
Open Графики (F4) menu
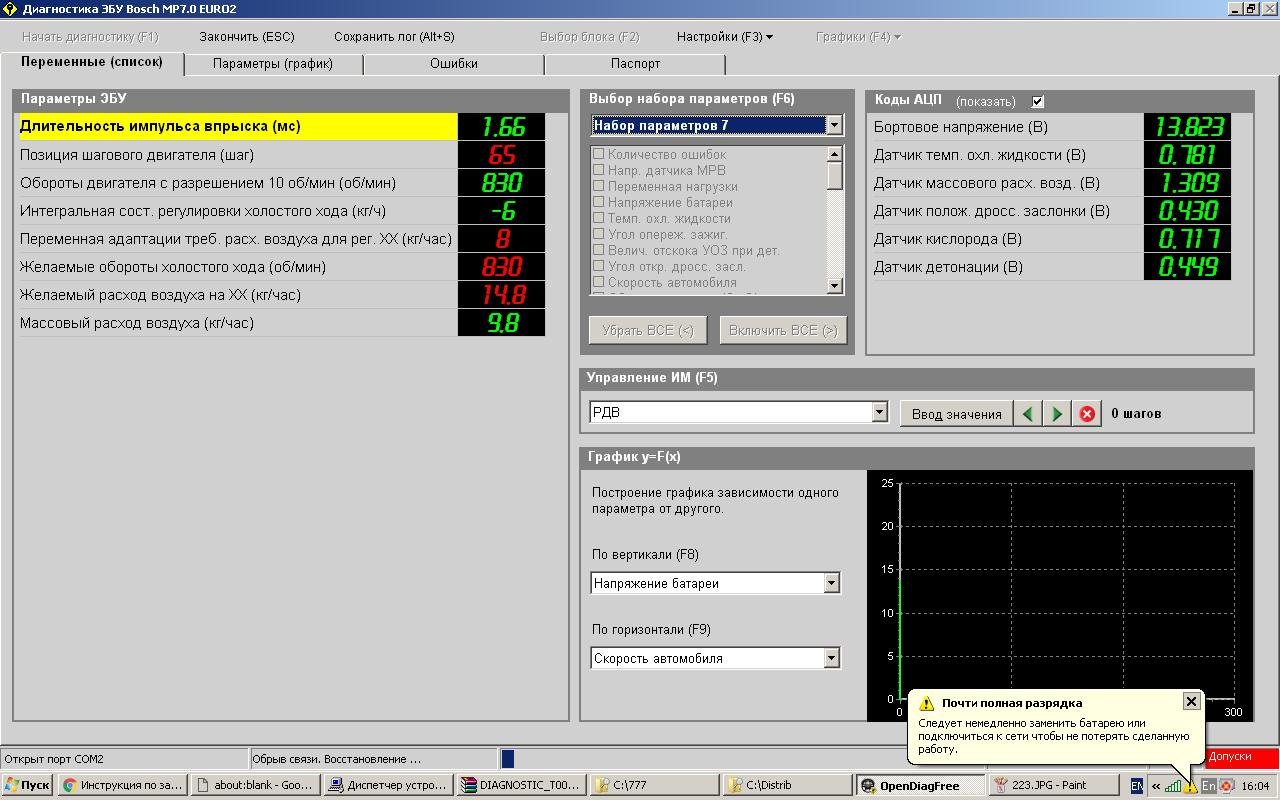click(858, 37)
